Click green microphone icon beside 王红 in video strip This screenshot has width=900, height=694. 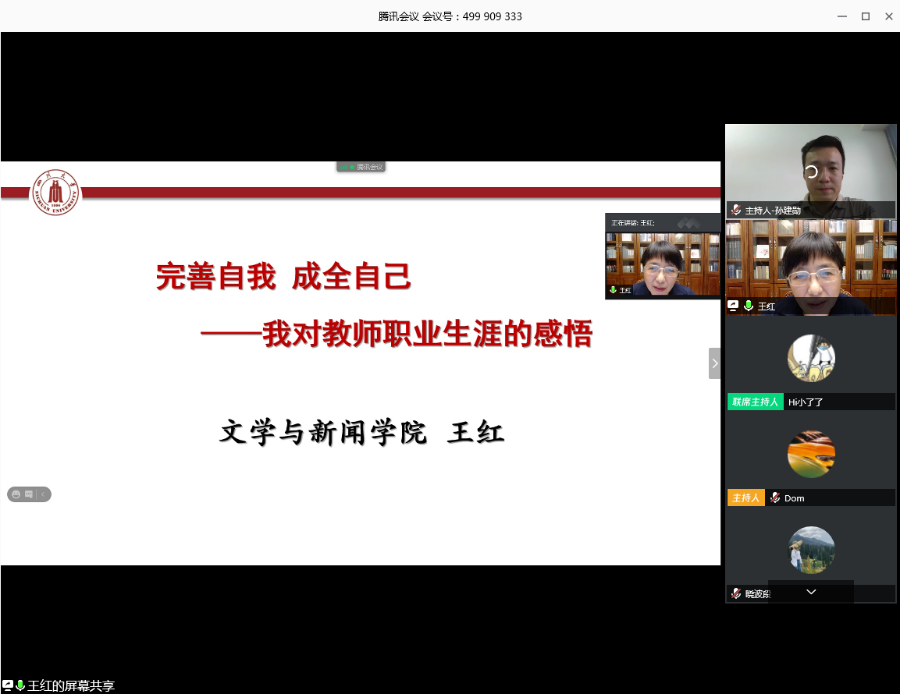tap(748, 306)
